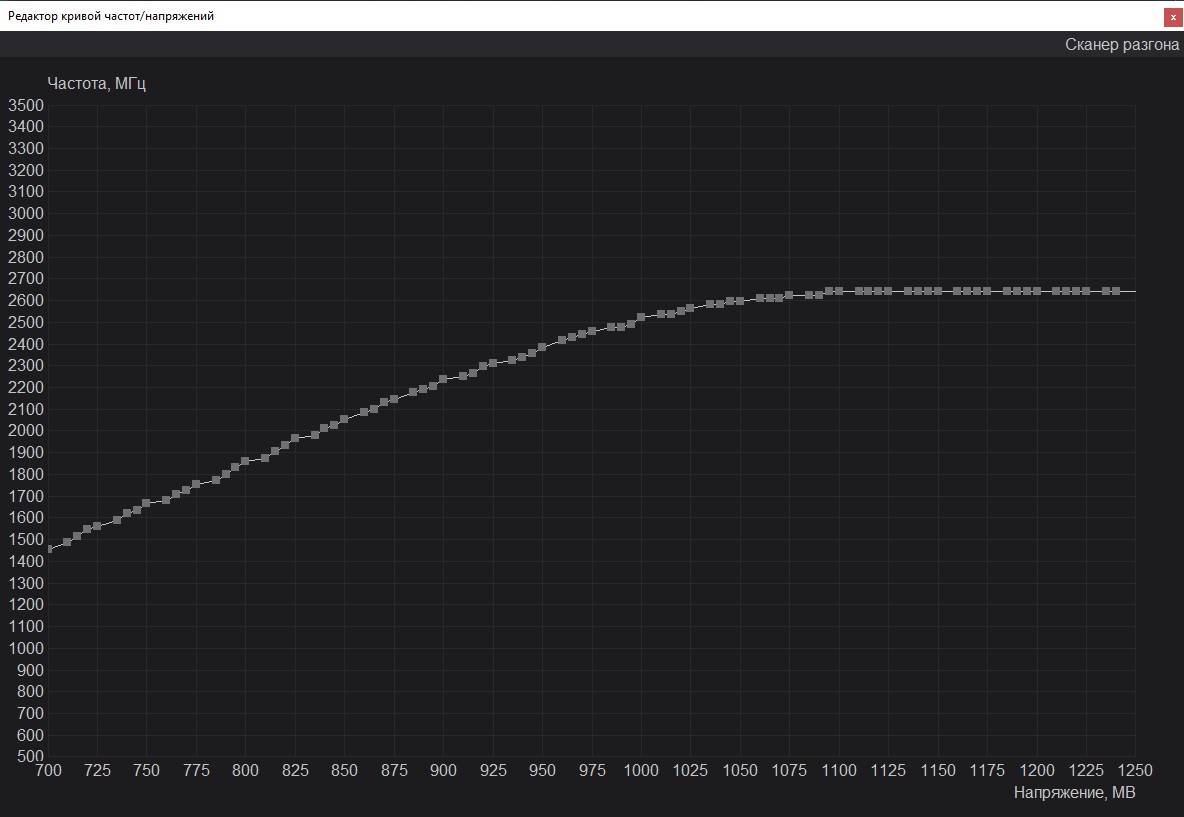Select the curve point at 825 mV
This screenshot has height=817, width=1184.
point(295,438)
